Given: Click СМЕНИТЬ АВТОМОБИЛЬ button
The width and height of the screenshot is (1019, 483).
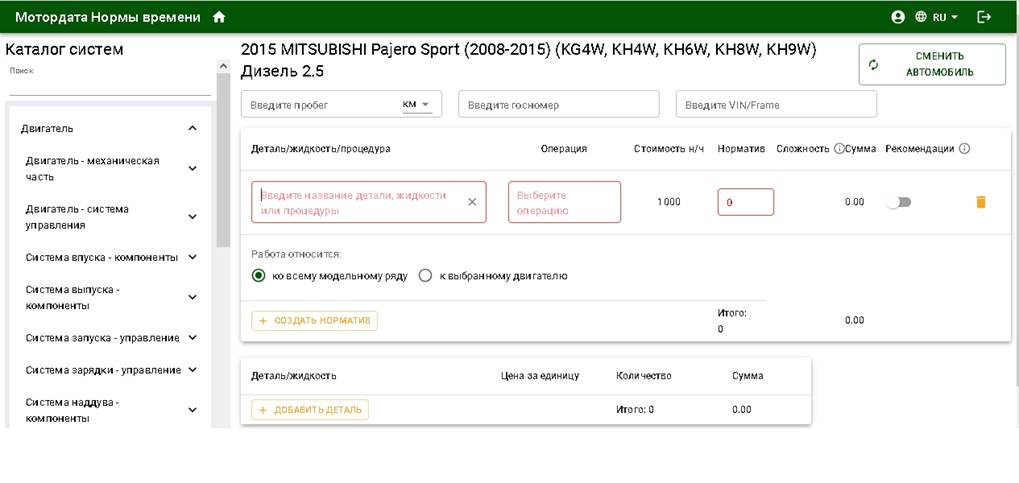Looking at the screenshot, I should point(932,64).
